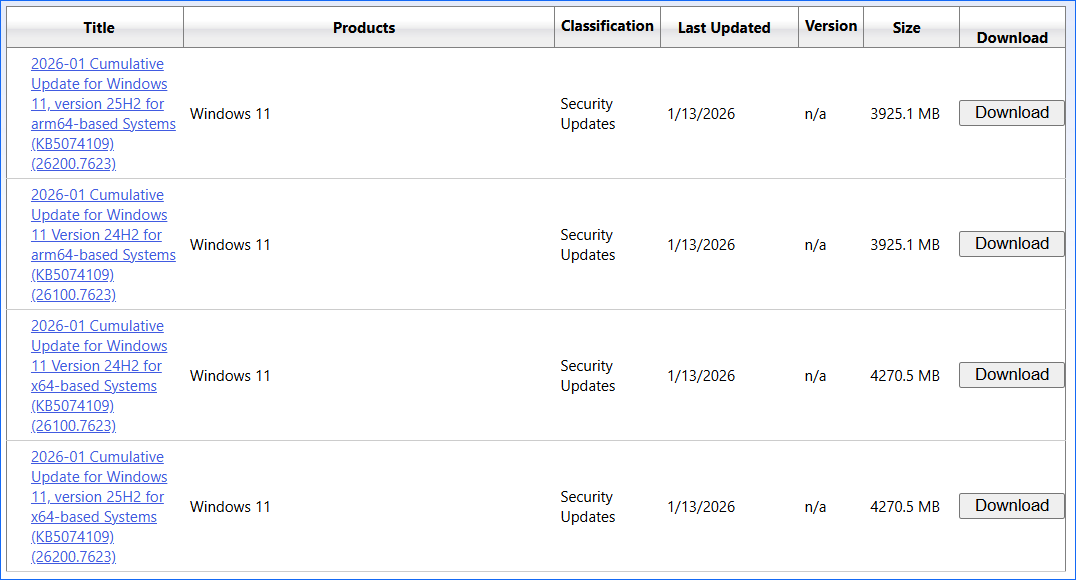Sort results by the Version column
1076x580 pixels.
coord(830,27)
